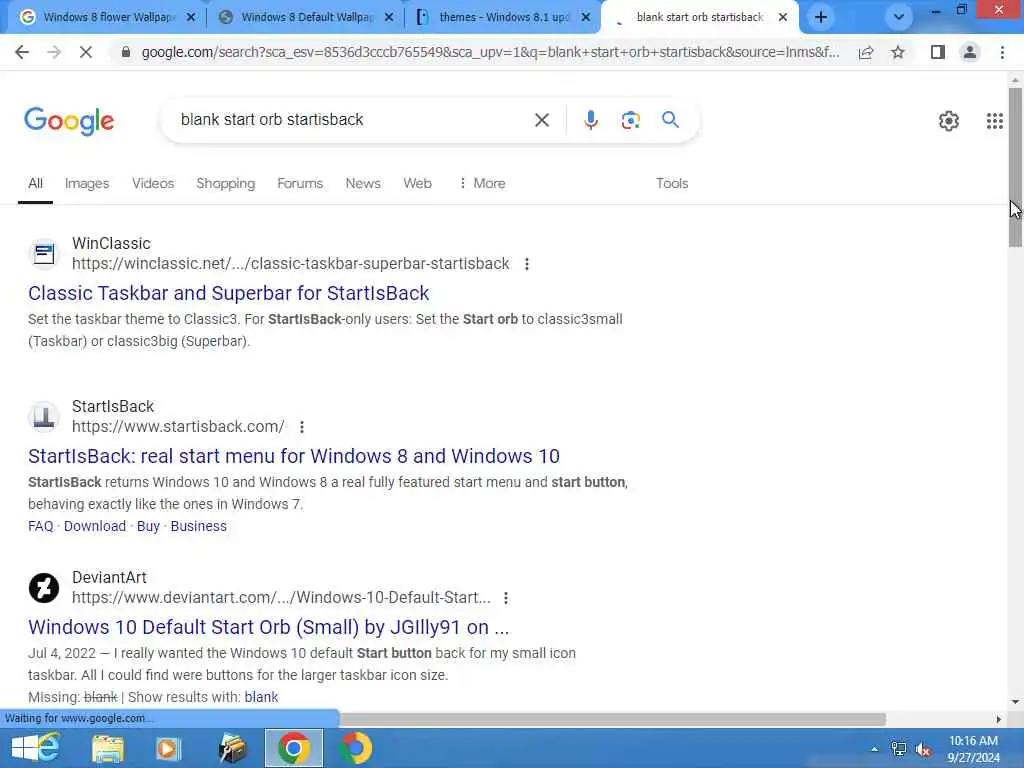The width and height of the screenshot is (1024, 768).
Task: Start voice search with microphone
Action: pyautogui.click(x=590, y=120)
